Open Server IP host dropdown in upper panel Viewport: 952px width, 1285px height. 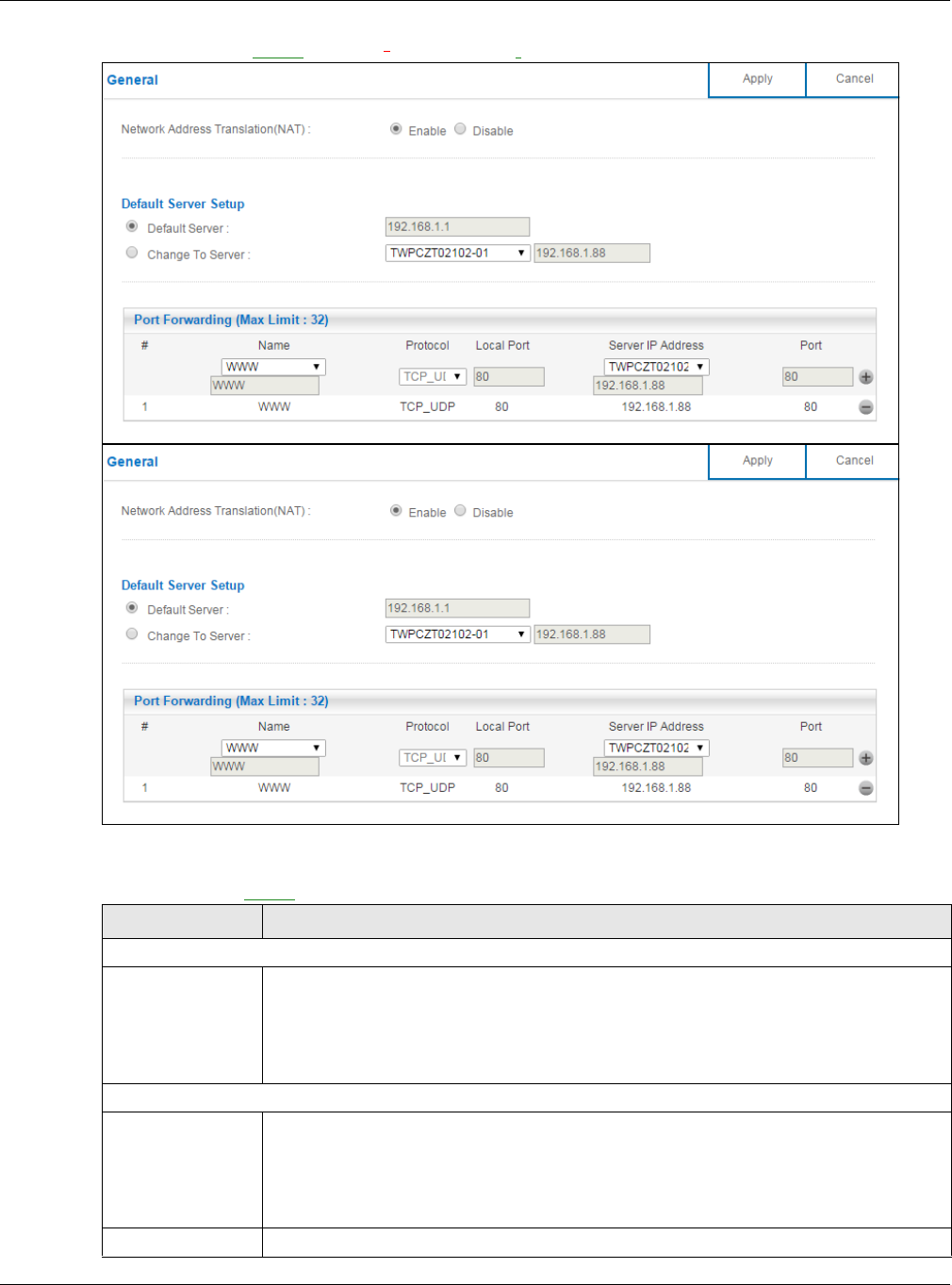point(657,367)
